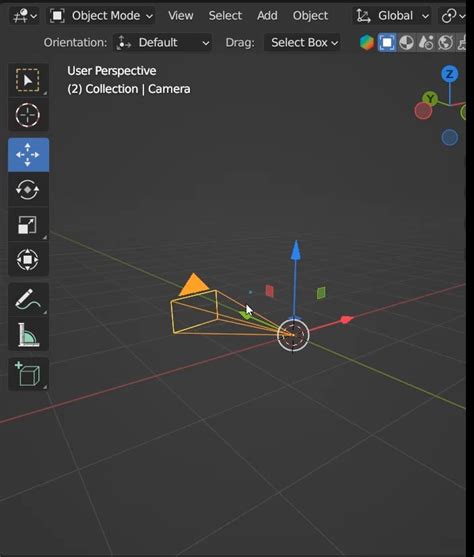Click the blue negative Z axis circle
The height and width of the screenshot is (557, 474).
pyautogui.click(x=449, y=137)
